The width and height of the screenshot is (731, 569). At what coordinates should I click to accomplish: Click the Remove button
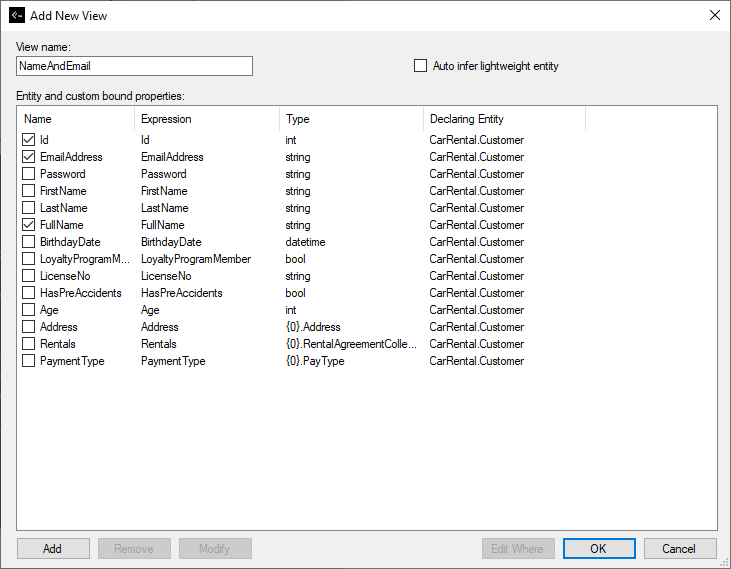click(x=134, y=548)
